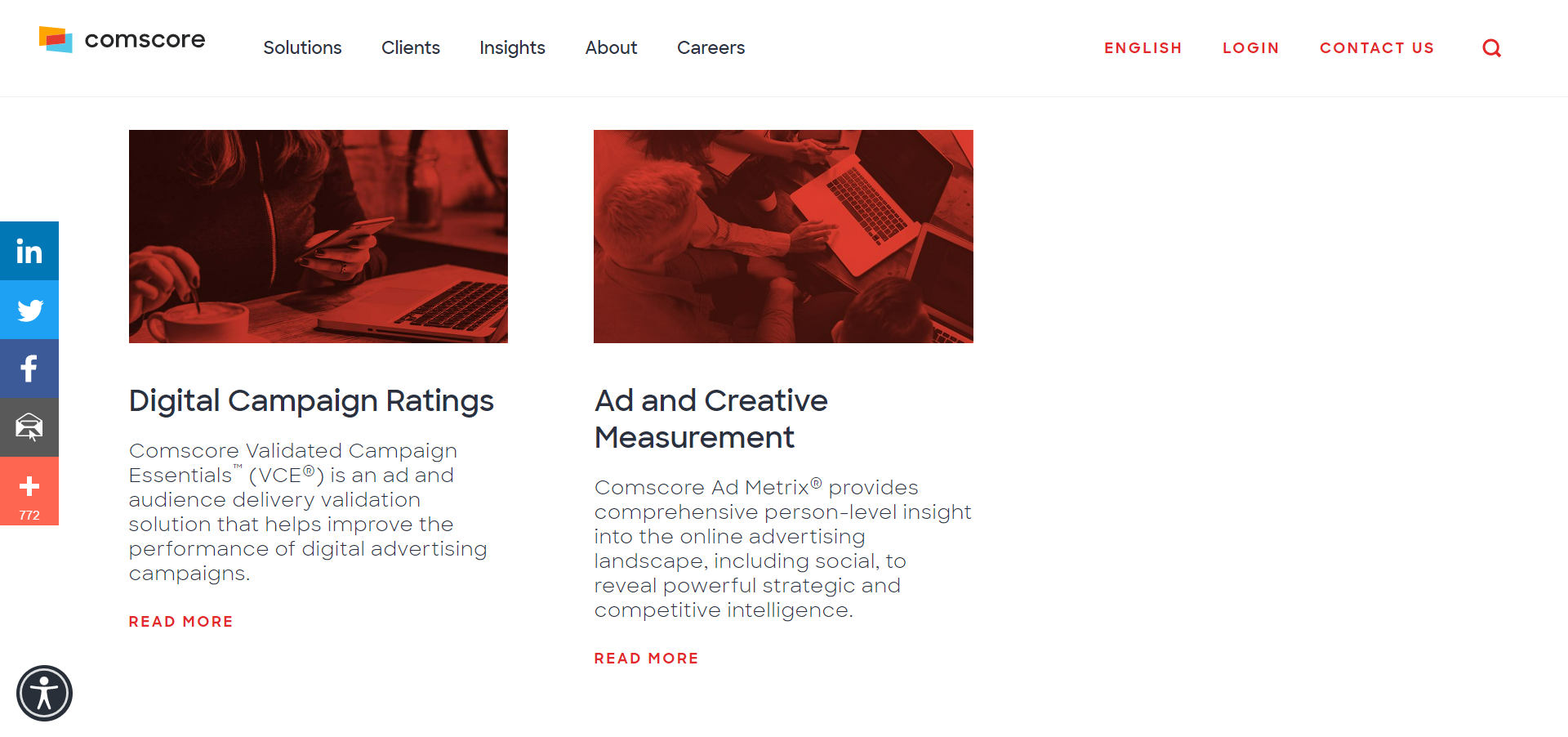Share page on LinkedIn

pos(29,251)
